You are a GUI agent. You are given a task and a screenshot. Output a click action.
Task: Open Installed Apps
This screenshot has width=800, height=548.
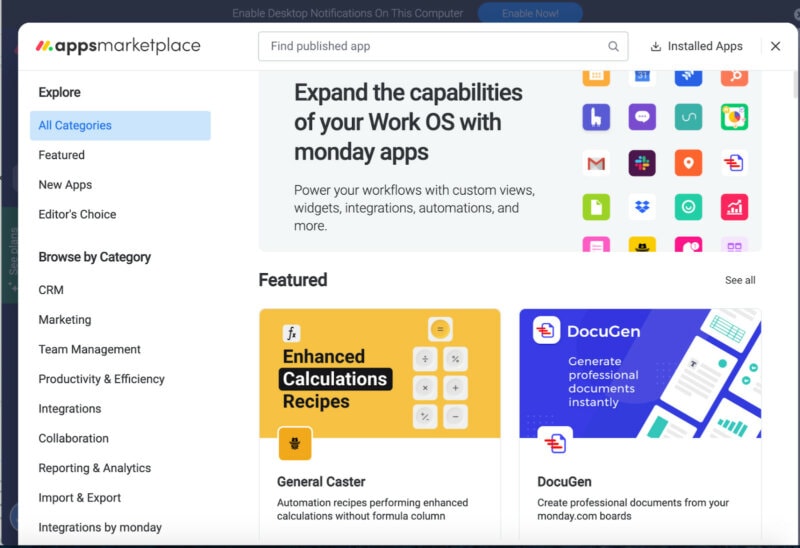pos(696,46)
